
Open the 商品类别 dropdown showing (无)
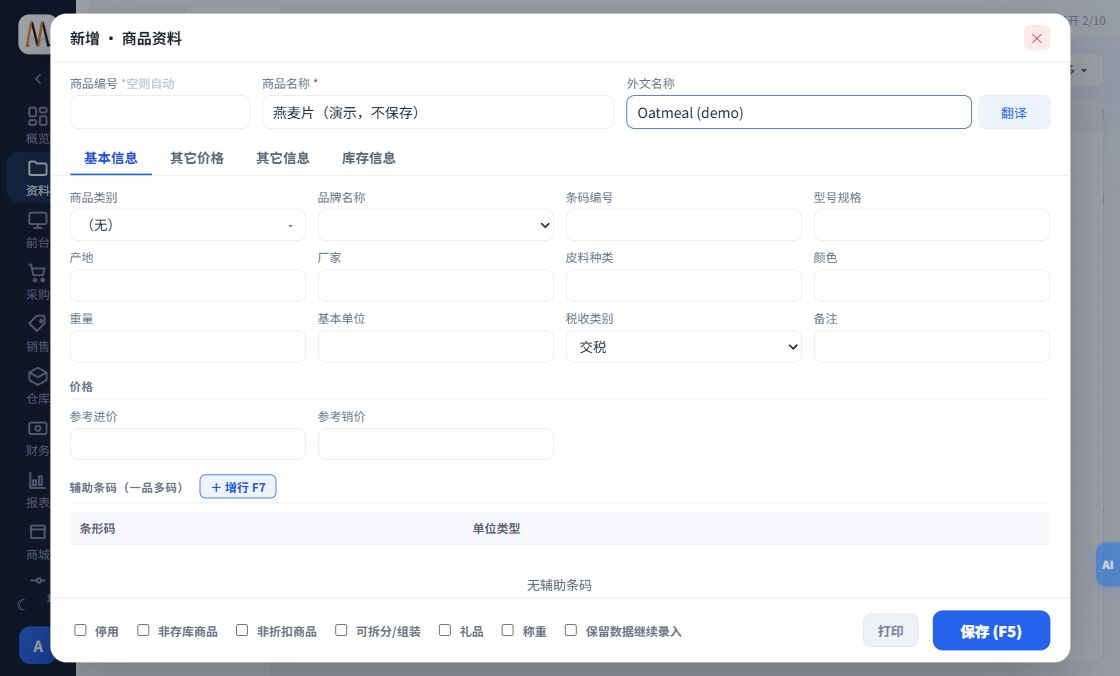click(188, 225)
